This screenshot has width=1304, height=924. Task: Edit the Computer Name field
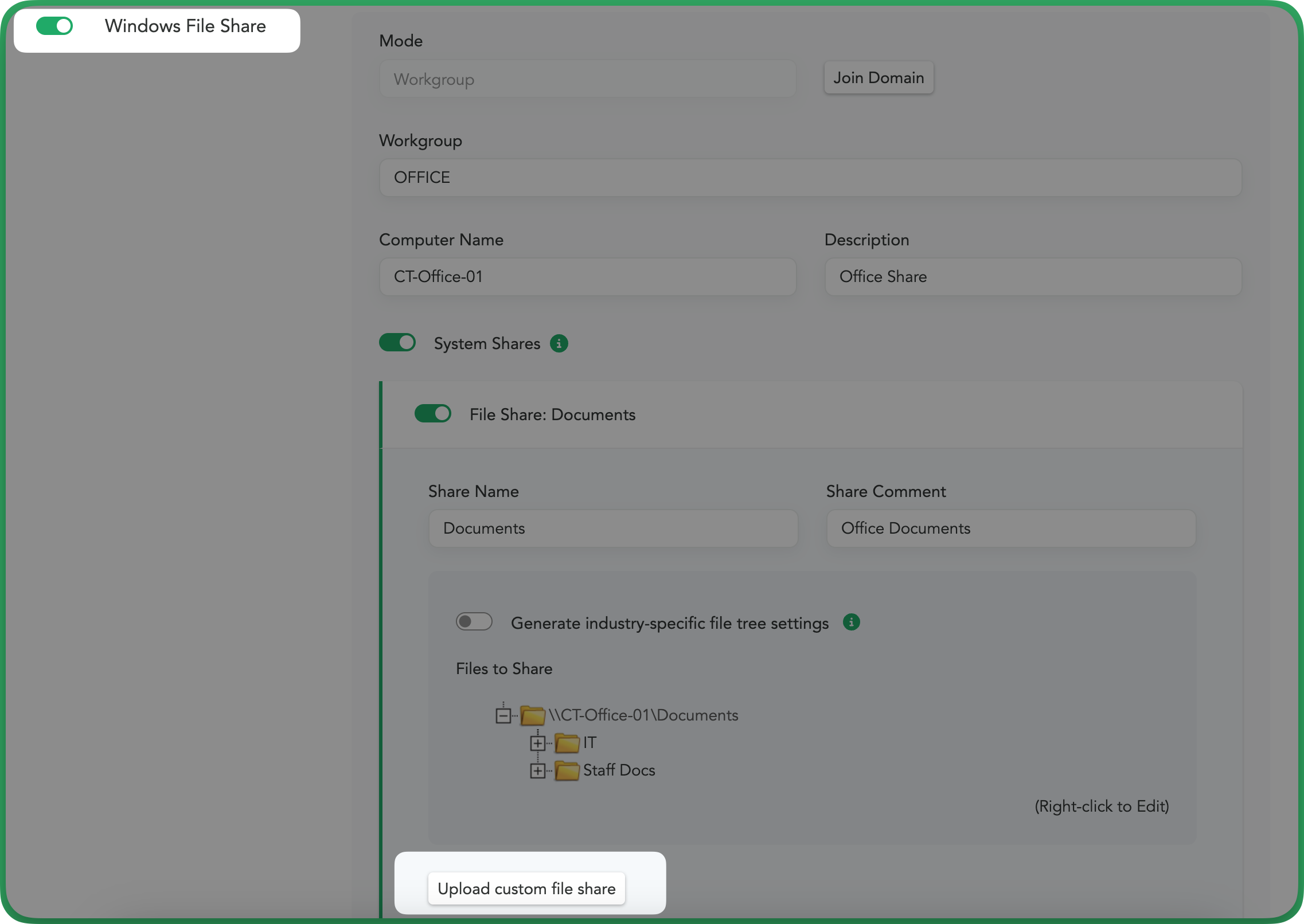[x=587, y=277]
